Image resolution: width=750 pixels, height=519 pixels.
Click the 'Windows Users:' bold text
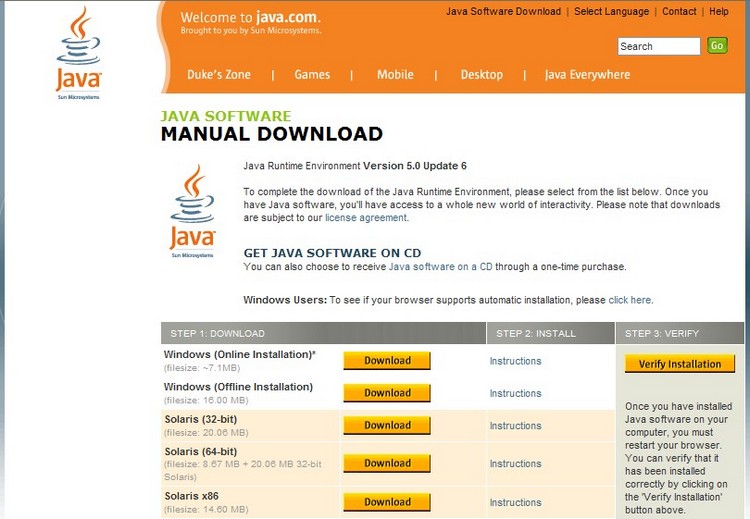pyautogui.click(x=285, y=300)
